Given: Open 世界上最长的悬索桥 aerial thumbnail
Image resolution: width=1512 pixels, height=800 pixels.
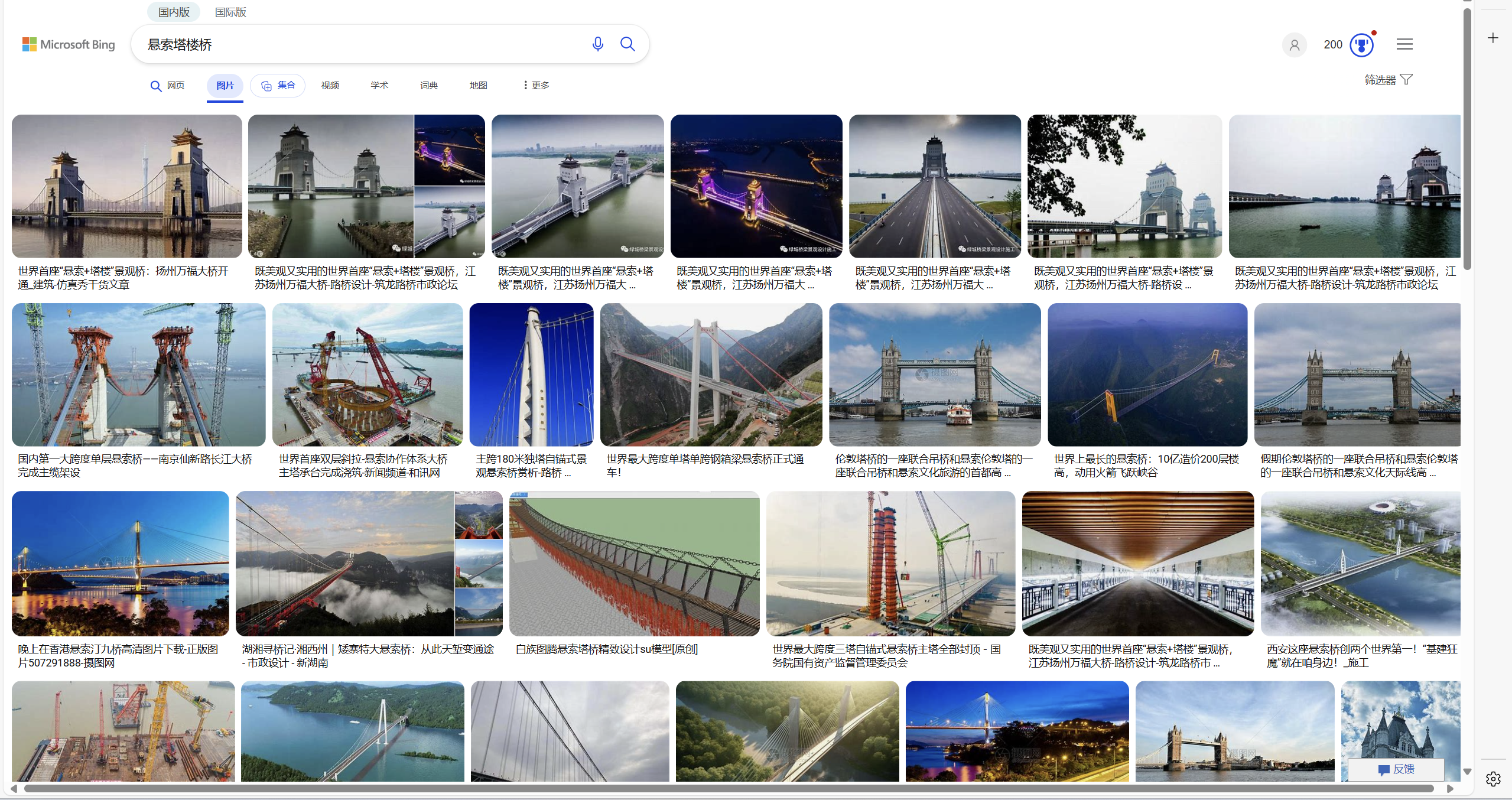Looking at the screenshot, I should click(x=1147, y=375).
